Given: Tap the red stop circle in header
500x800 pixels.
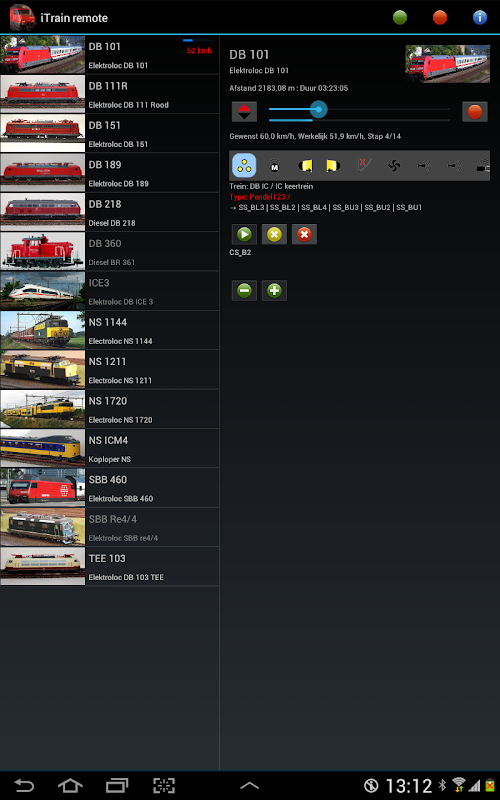Looking at the screenshot, I should click(x=440, y=17).
